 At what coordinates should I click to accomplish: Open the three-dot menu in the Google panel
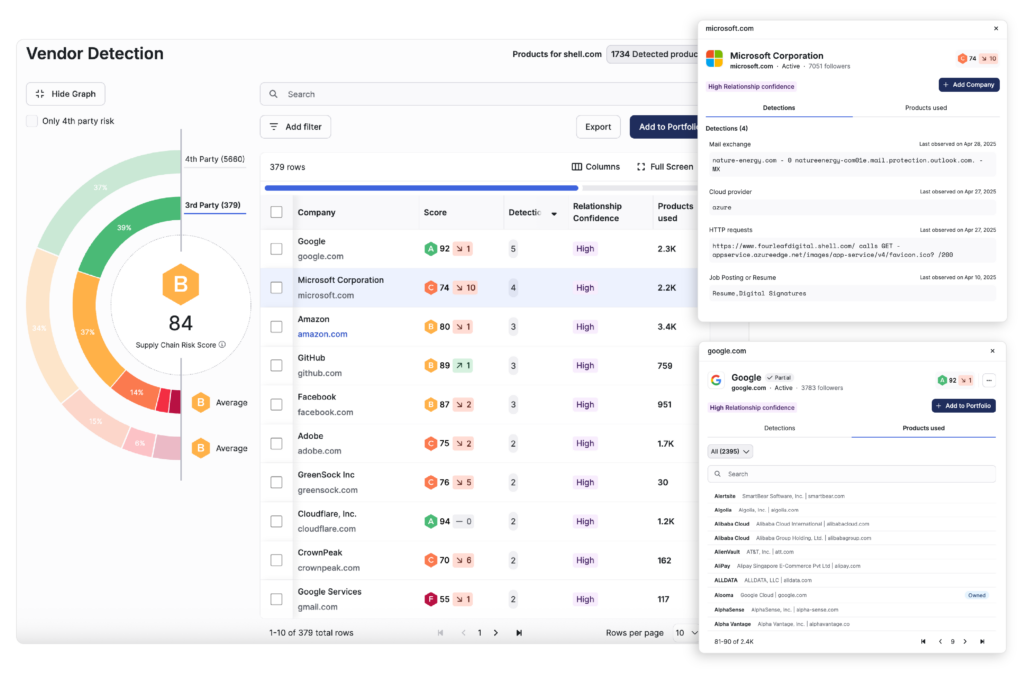pyautogui.click(x=989, y=380)
